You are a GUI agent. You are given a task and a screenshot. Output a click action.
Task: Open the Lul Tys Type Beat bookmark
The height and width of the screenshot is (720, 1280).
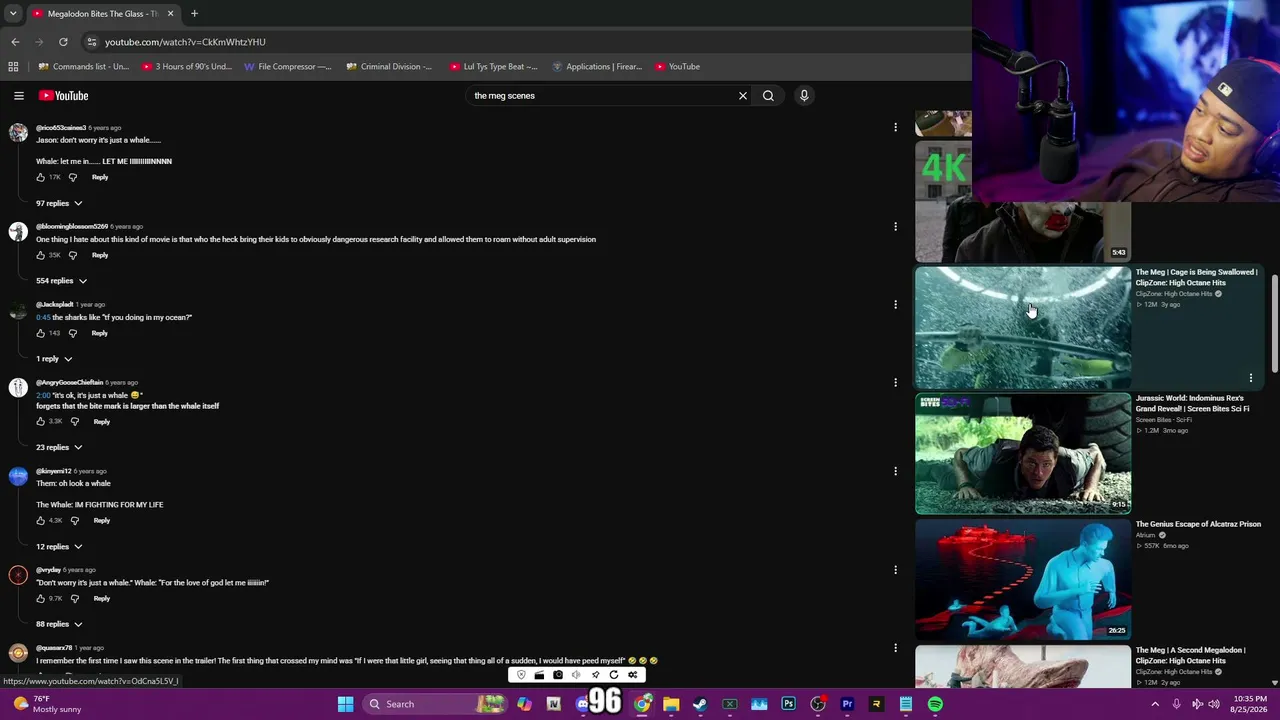tap(494, 67)
